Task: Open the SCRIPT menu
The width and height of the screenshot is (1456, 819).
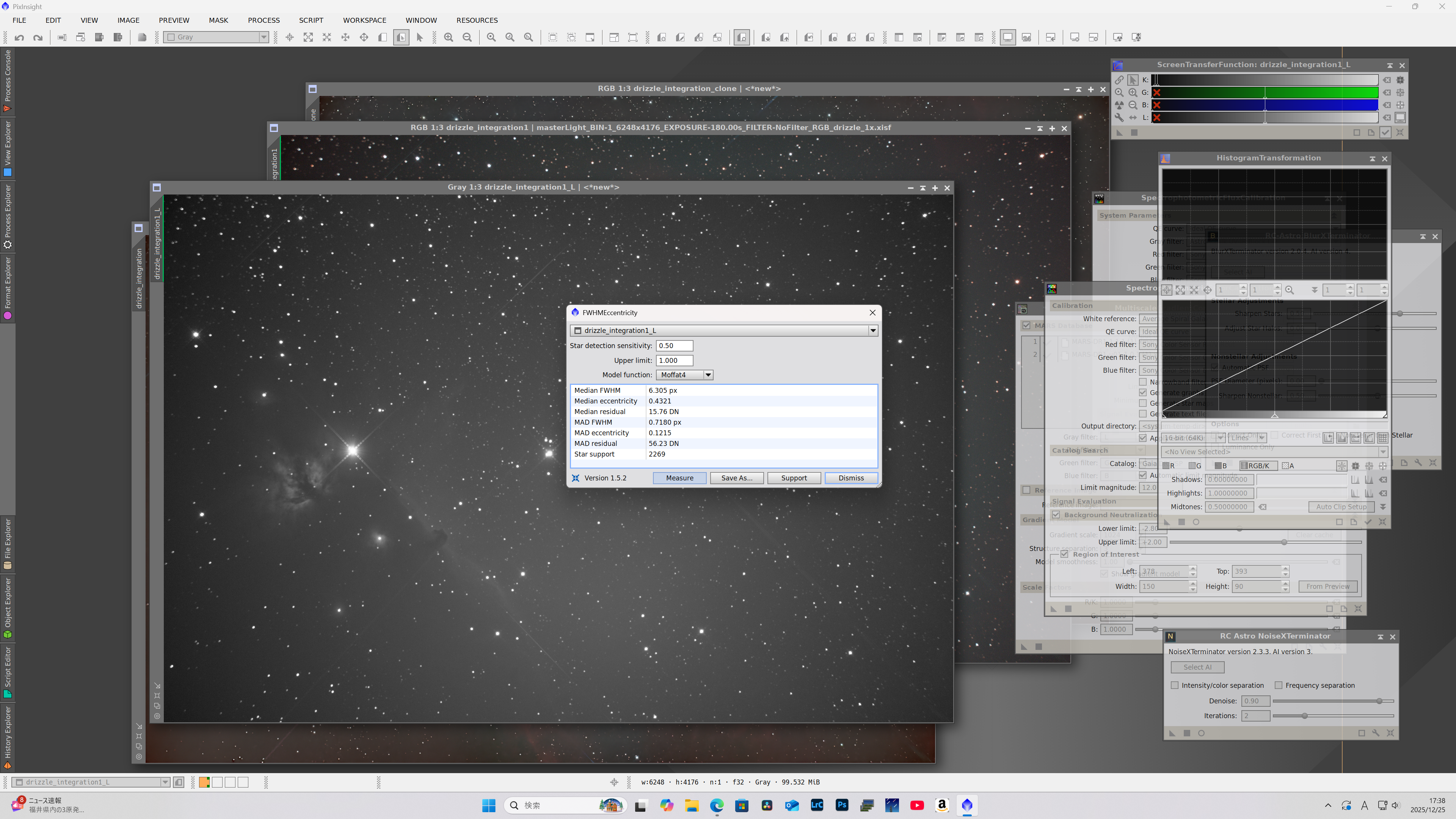Action: [x=311, y=20]
